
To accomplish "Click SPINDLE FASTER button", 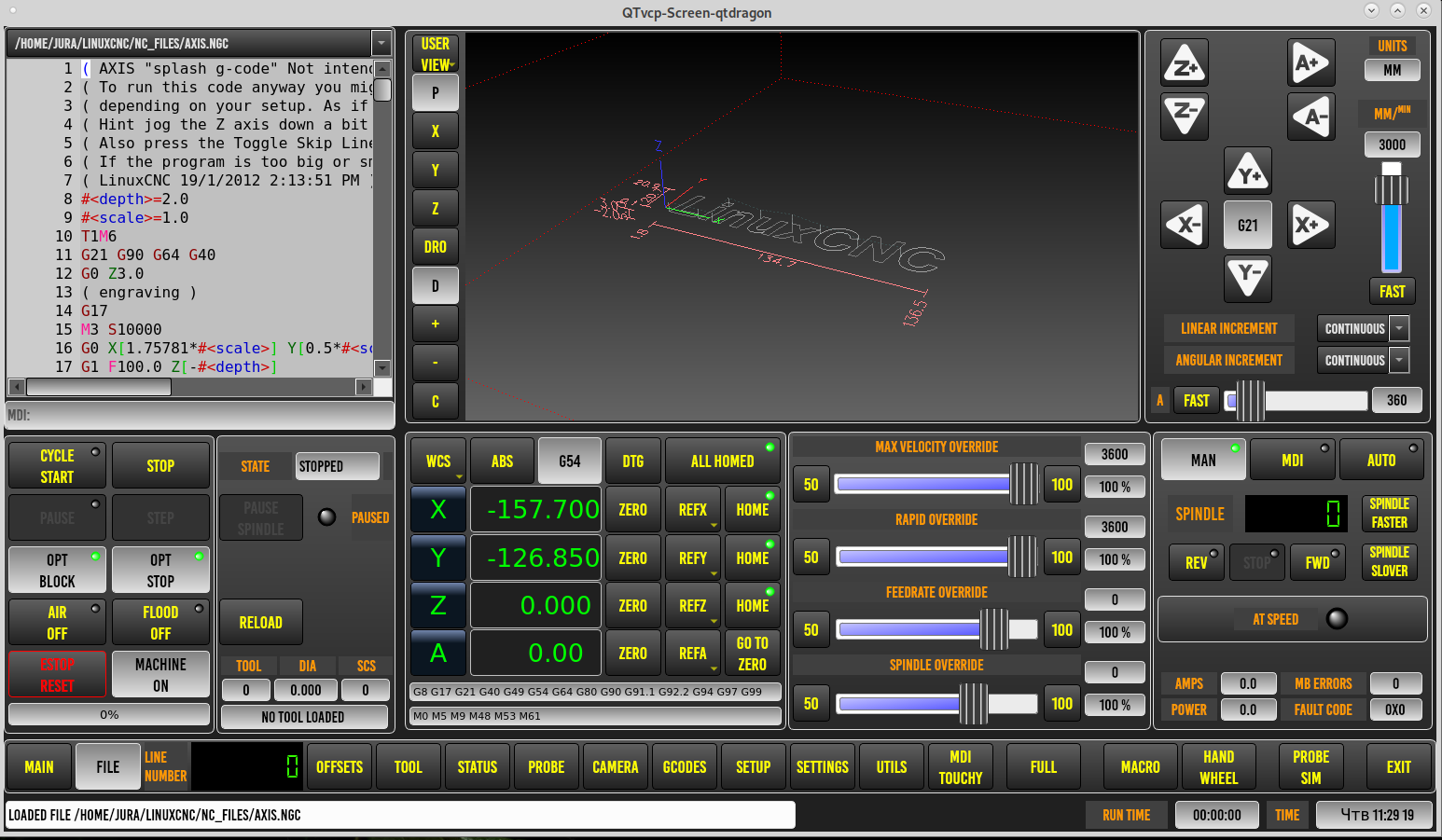I will click(1389, 513).
